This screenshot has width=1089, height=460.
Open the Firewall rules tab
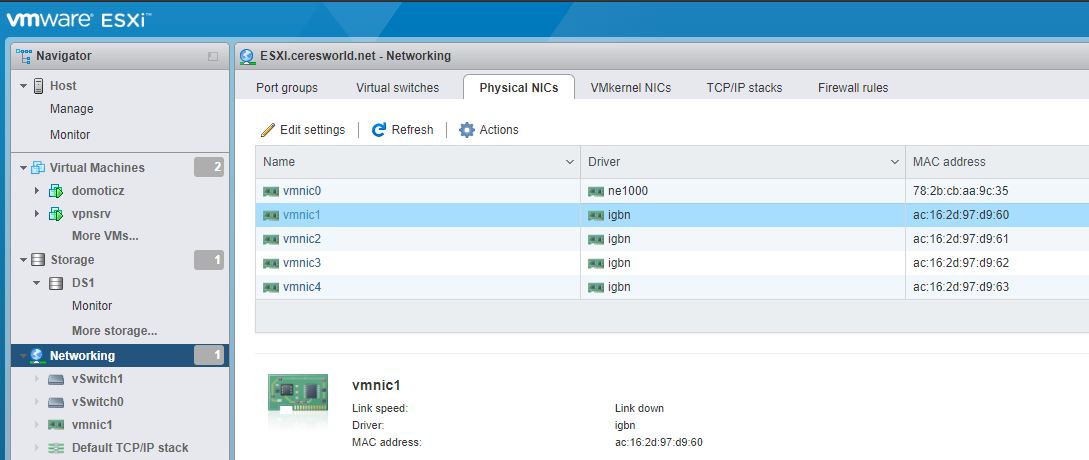pos(852,88)
